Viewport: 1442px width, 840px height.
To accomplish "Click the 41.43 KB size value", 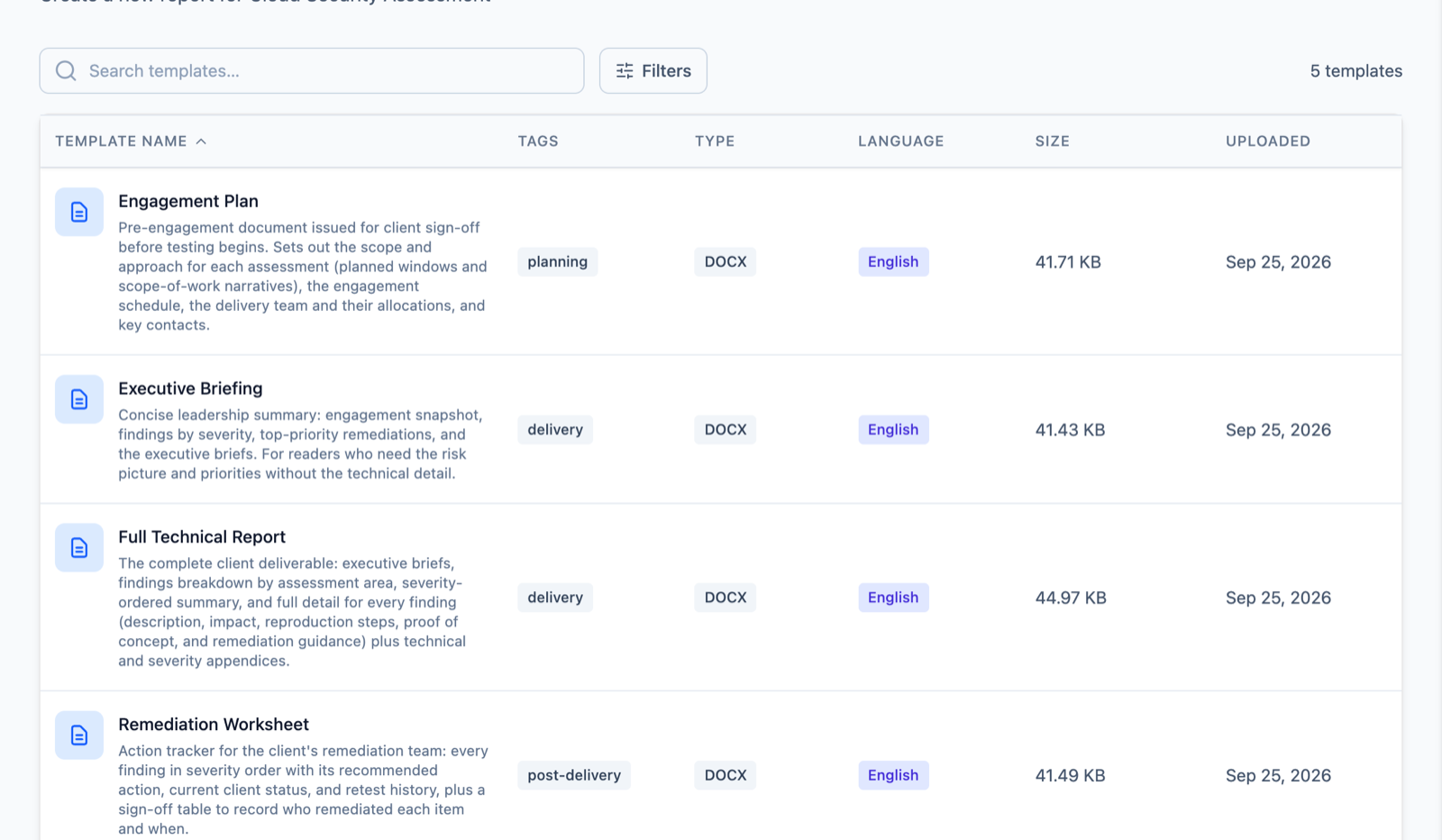I will click(x=1070, y=429).
